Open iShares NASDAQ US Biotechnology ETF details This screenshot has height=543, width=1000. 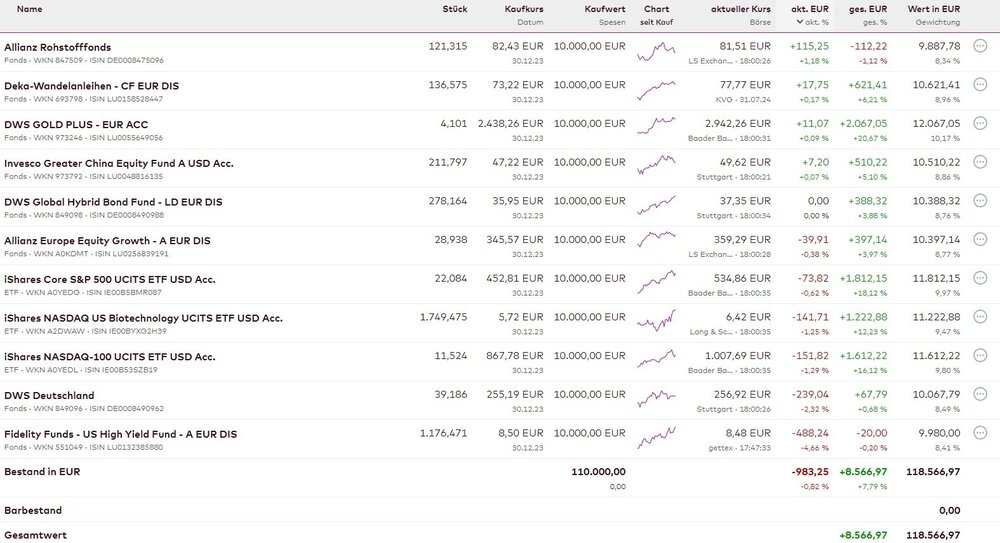point(143,318)
